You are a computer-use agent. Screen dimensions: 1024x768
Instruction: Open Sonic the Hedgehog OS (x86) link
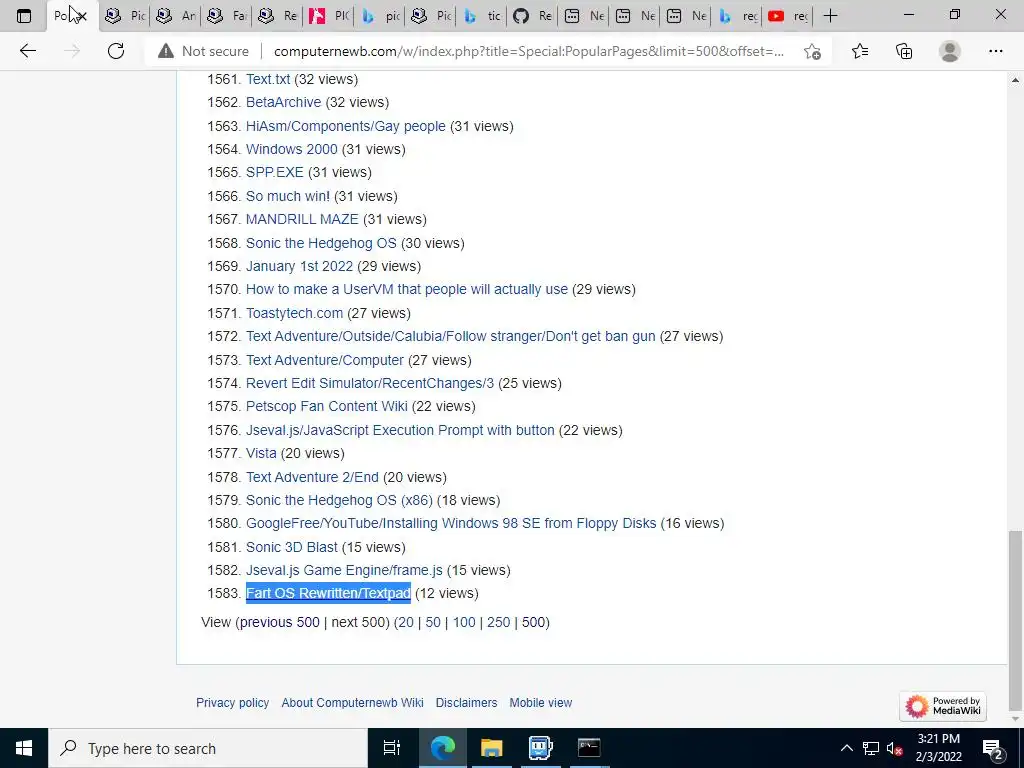tap(339, 500)
